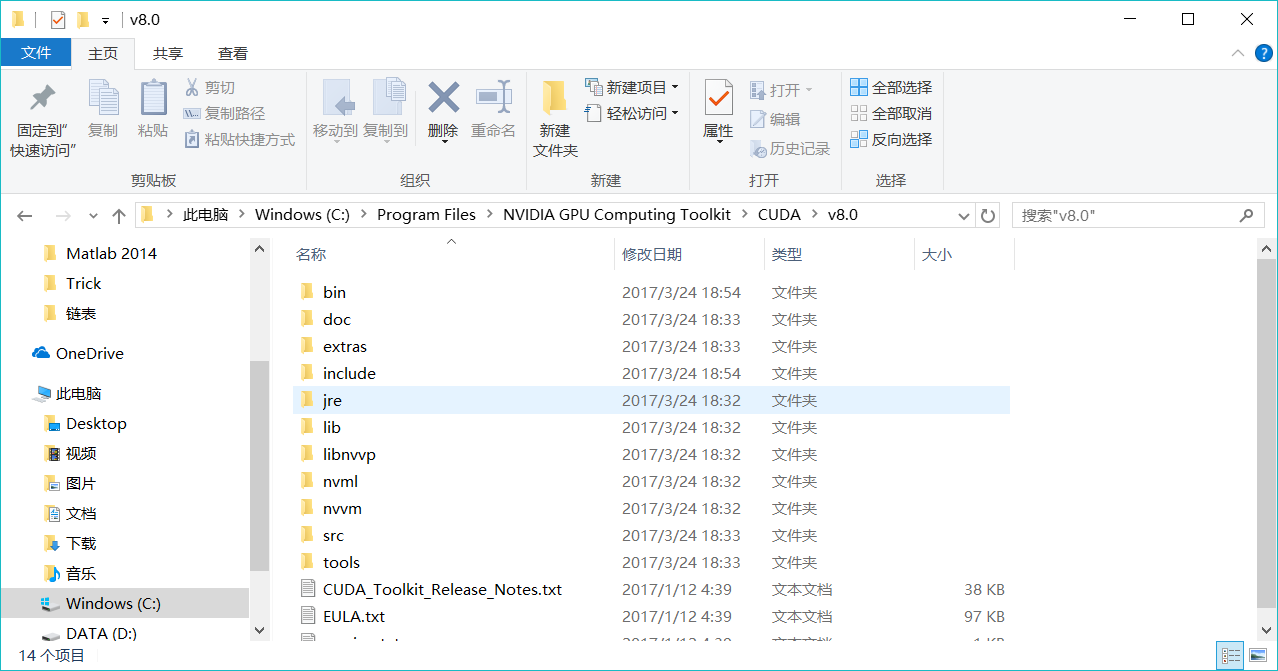
Task: Click the file list scroll down arrow
Action: (1268, 631)
